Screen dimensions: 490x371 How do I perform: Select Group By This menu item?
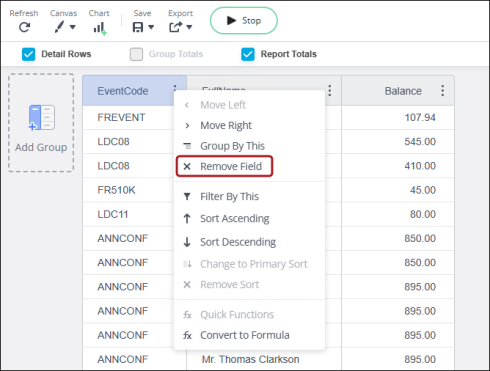click(249, 146)
